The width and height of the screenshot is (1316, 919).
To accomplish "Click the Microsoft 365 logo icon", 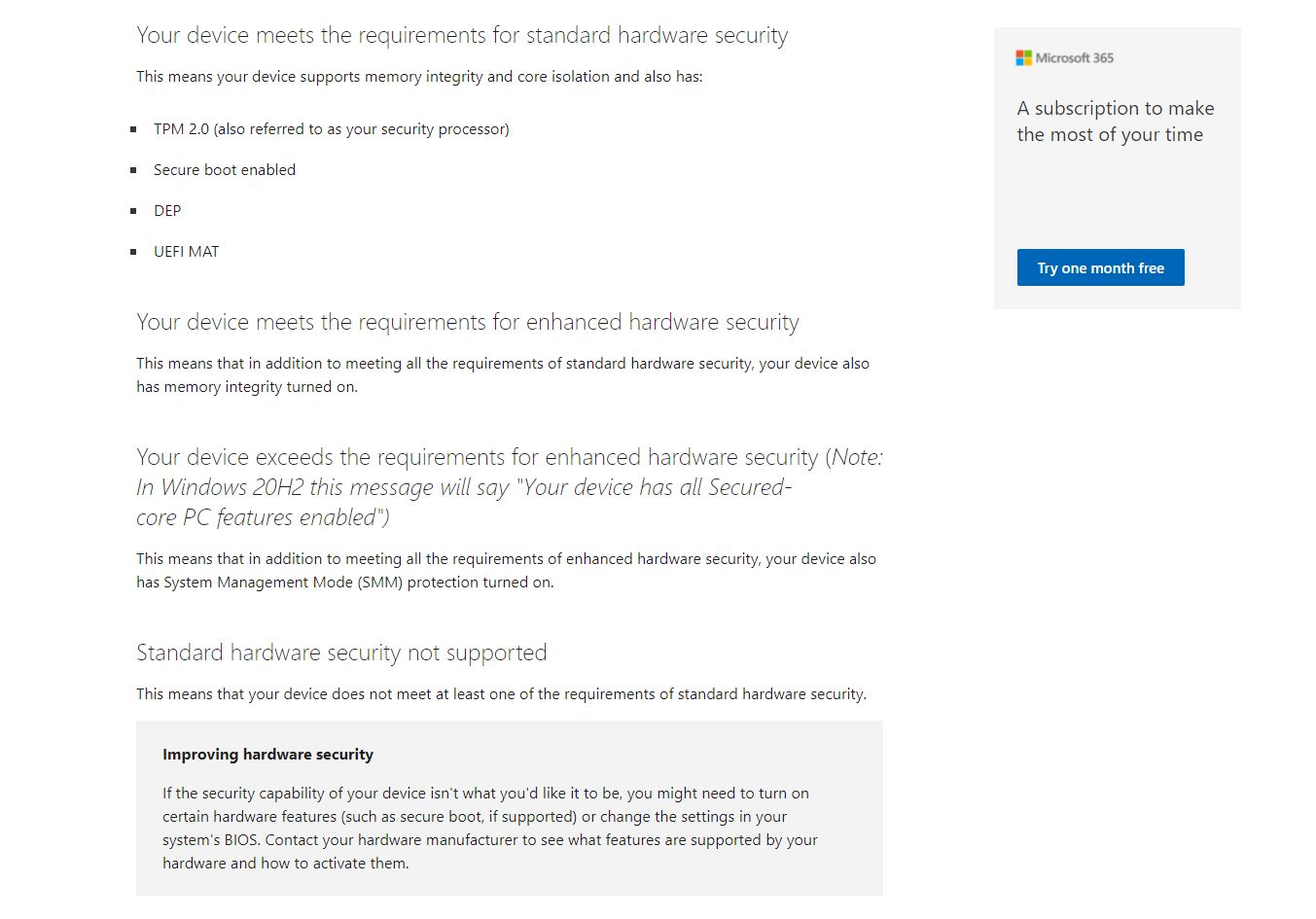I will click(1023, 58).
